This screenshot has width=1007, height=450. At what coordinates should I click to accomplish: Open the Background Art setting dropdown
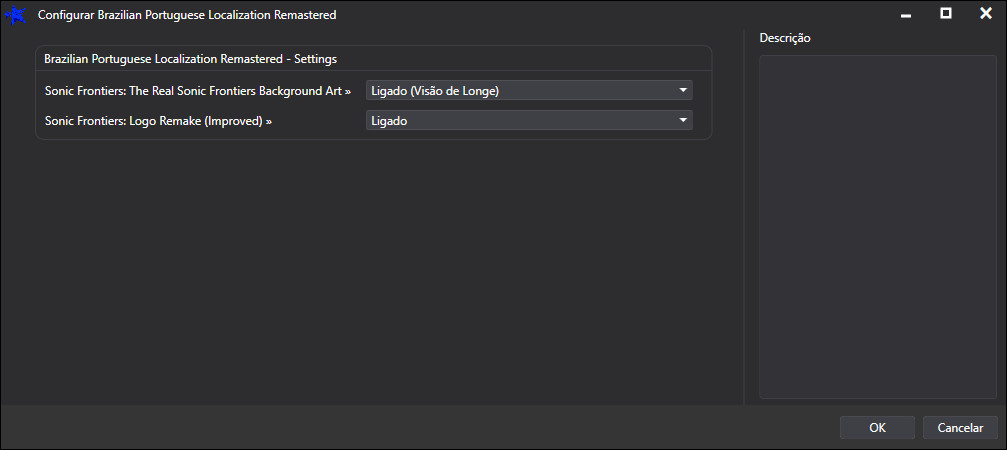pos(529,91)
